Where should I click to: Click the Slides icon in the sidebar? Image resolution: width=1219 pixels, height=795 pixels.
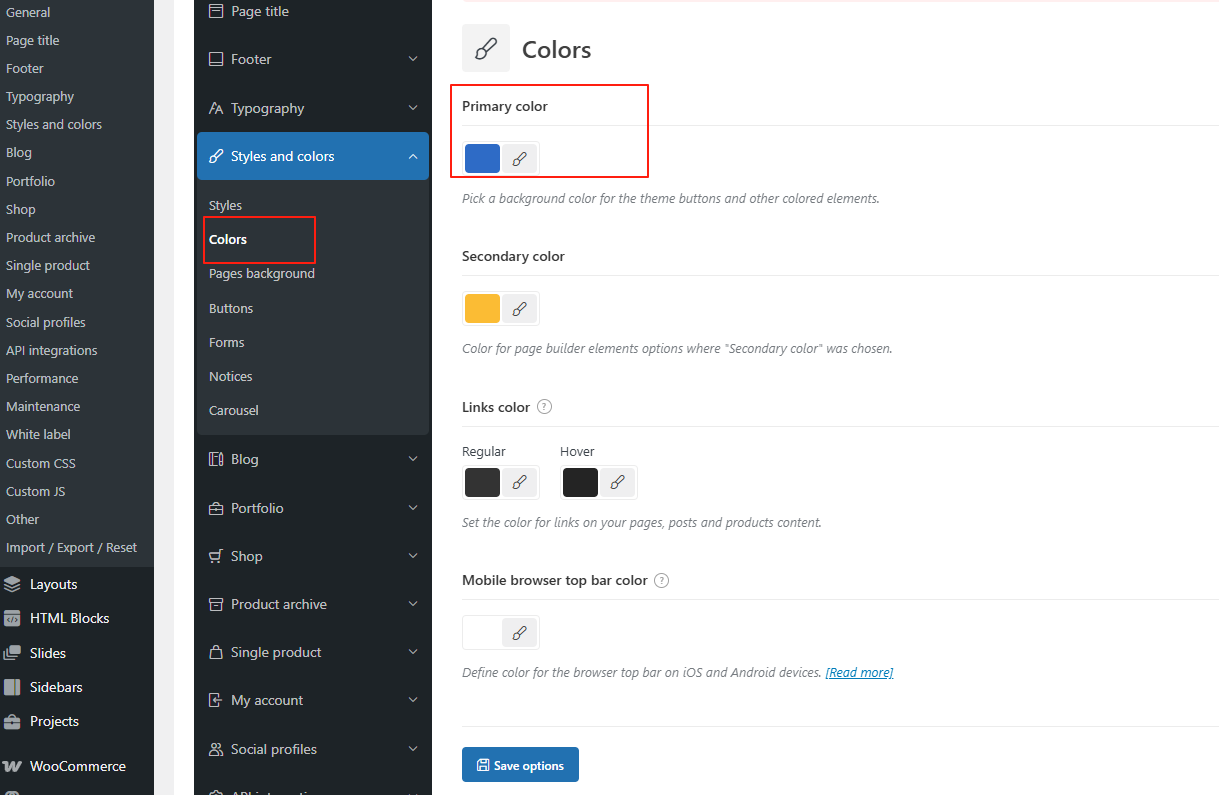click(12, 652)
